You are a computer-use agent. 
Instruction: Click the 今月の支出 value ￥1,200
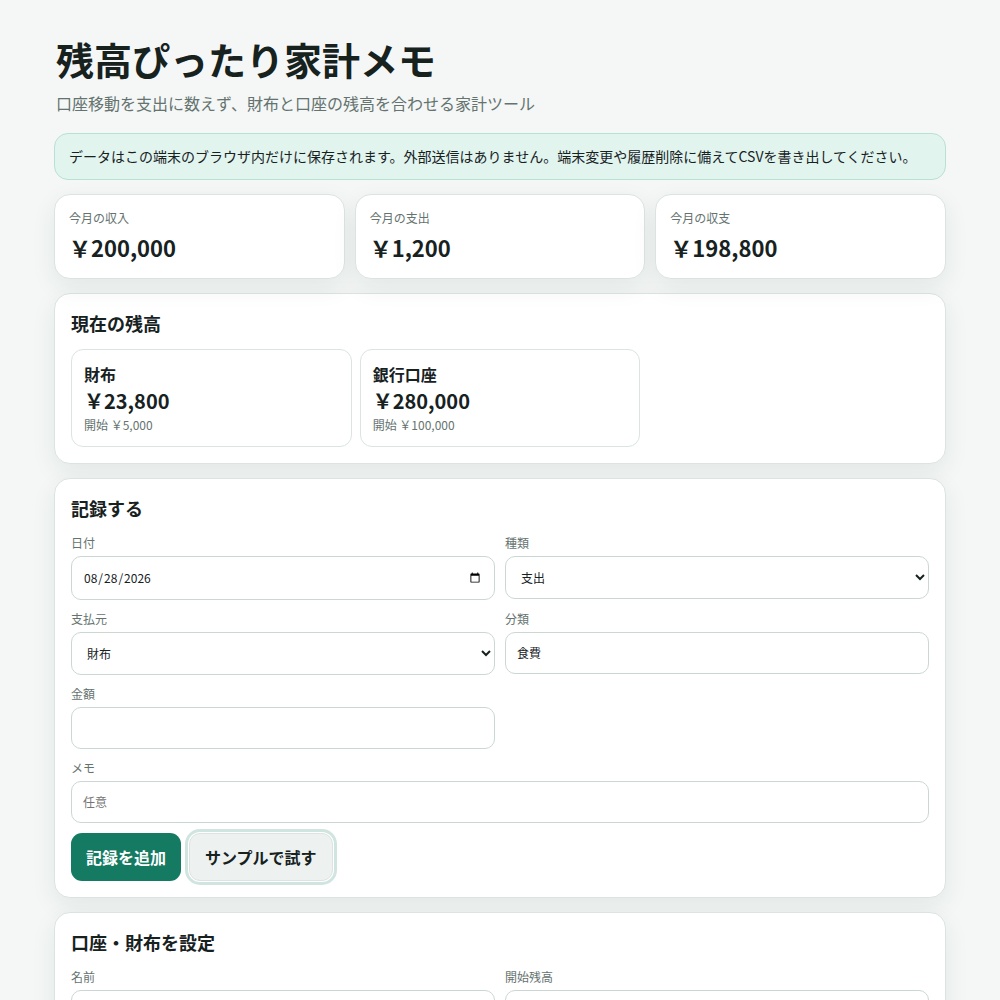(x=411, y=249)
